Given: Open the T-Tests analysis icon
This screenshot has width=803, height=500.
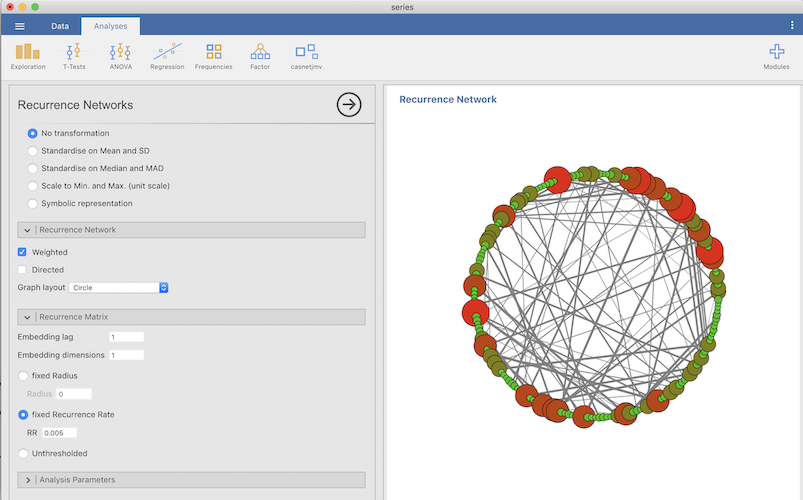Looking at the screenshot, I should coord(74,55).
